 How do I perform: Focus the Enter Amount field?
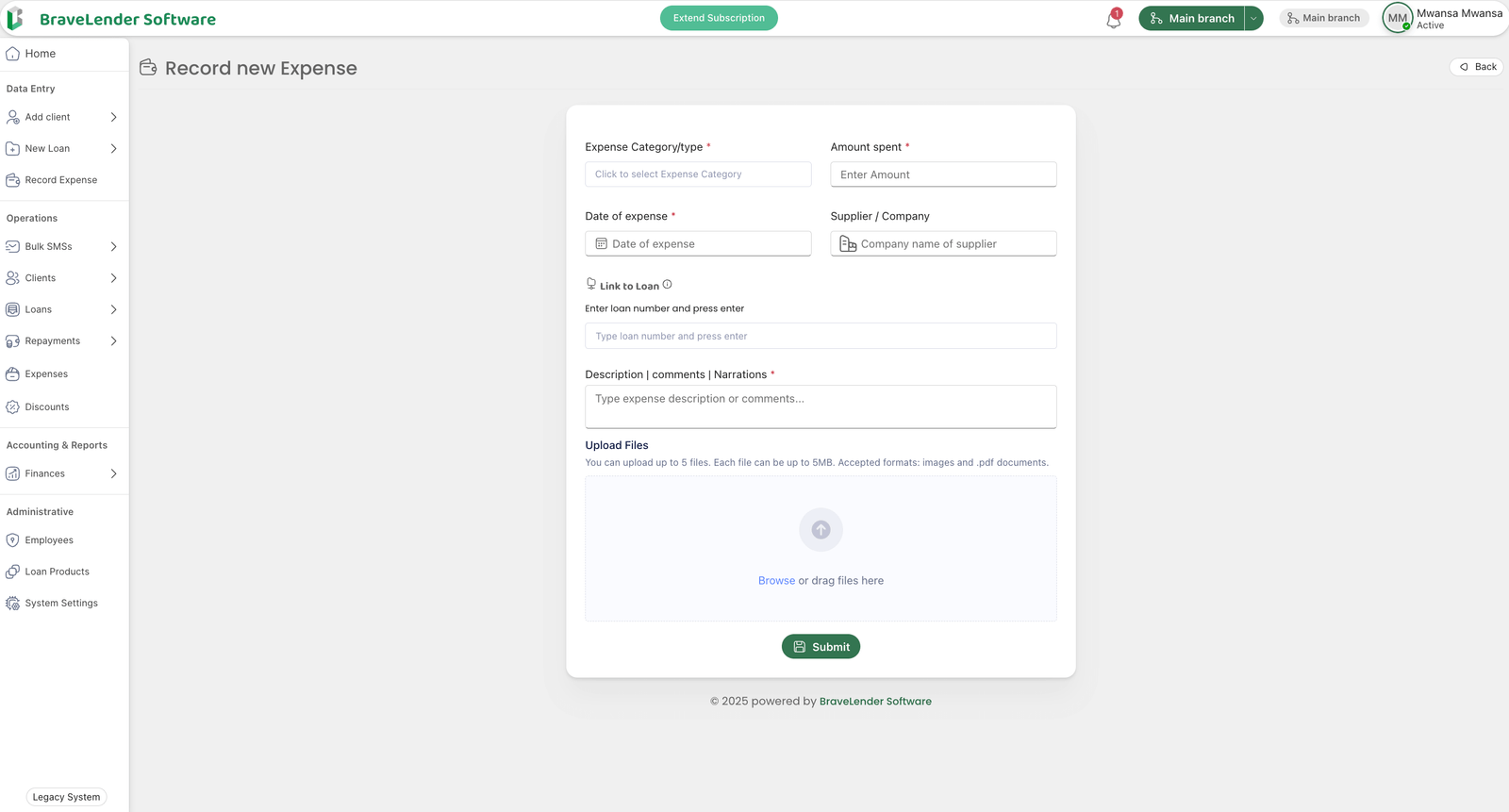[x=943, y=174]
